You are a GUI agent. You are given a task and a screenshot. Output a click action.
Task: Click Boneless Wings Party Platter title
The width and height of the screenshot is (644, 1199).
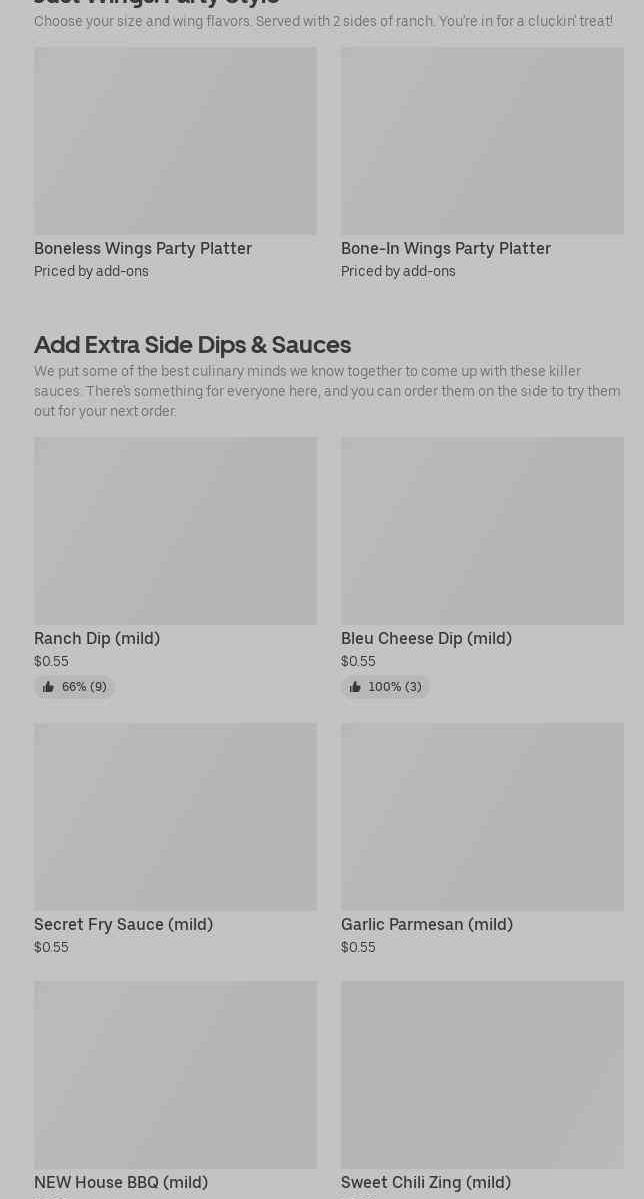tap(143, 248)
